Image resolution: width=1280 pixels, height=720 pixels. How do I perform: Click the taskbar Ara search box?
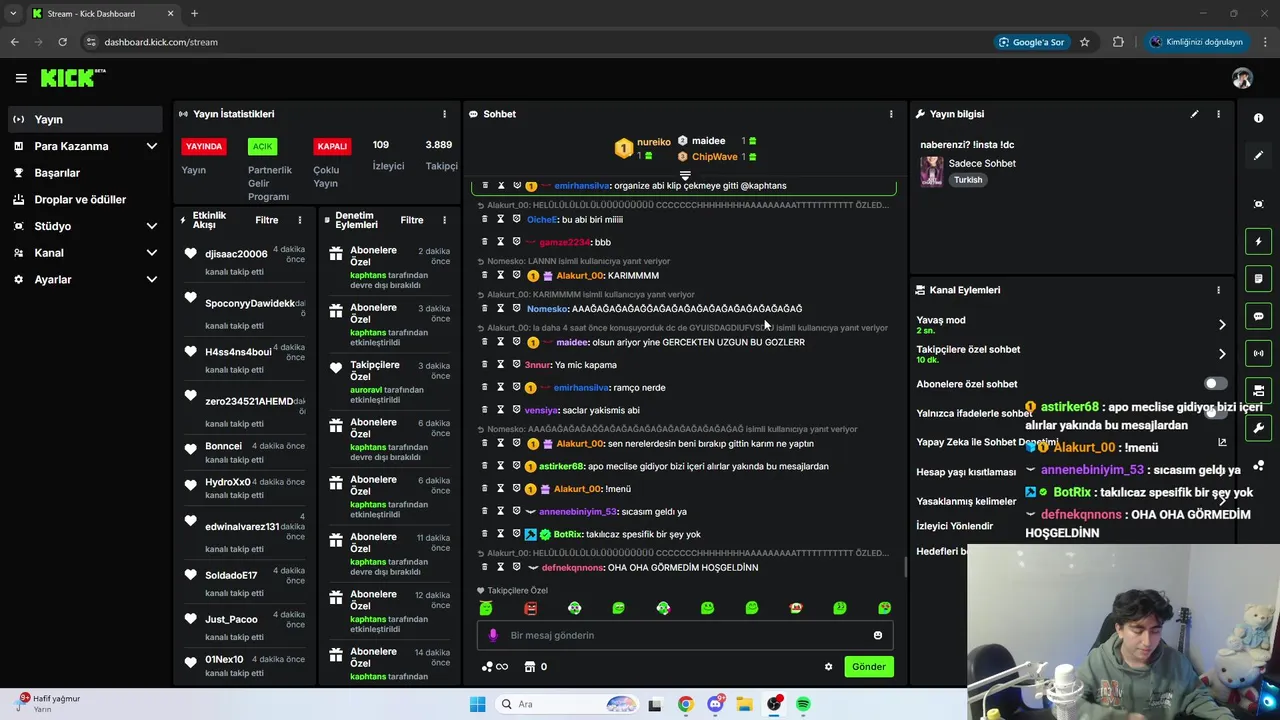(566, 704)
